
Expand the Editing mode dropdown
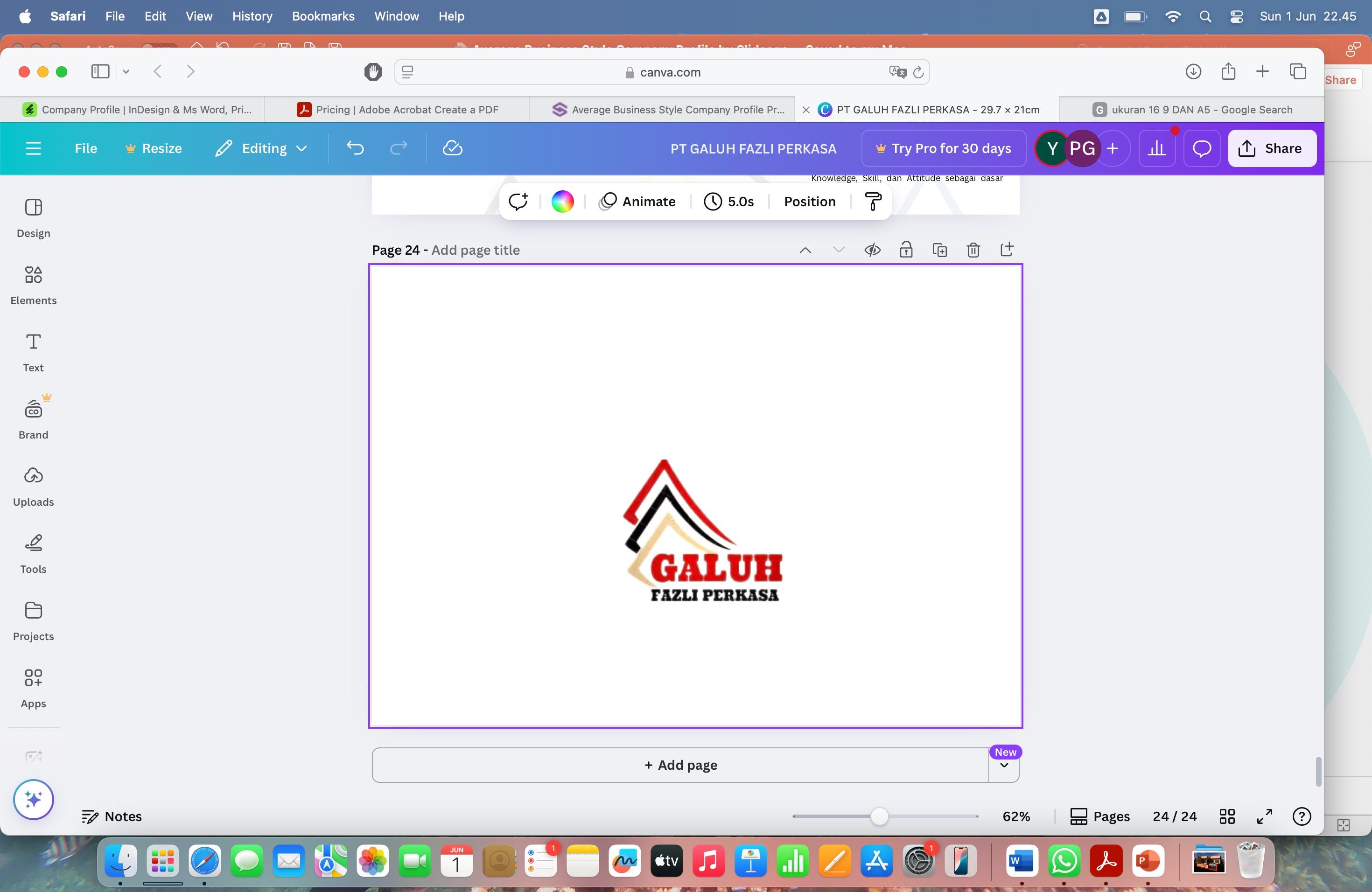pyautogui.click(x=261, y=149)
